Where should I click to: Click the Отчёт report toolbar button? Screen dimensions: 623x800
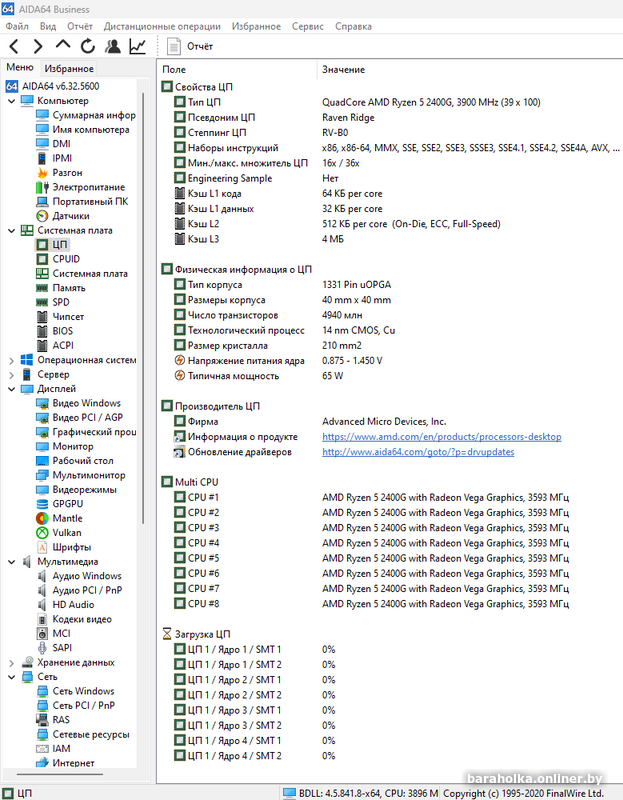click(190, 46)
